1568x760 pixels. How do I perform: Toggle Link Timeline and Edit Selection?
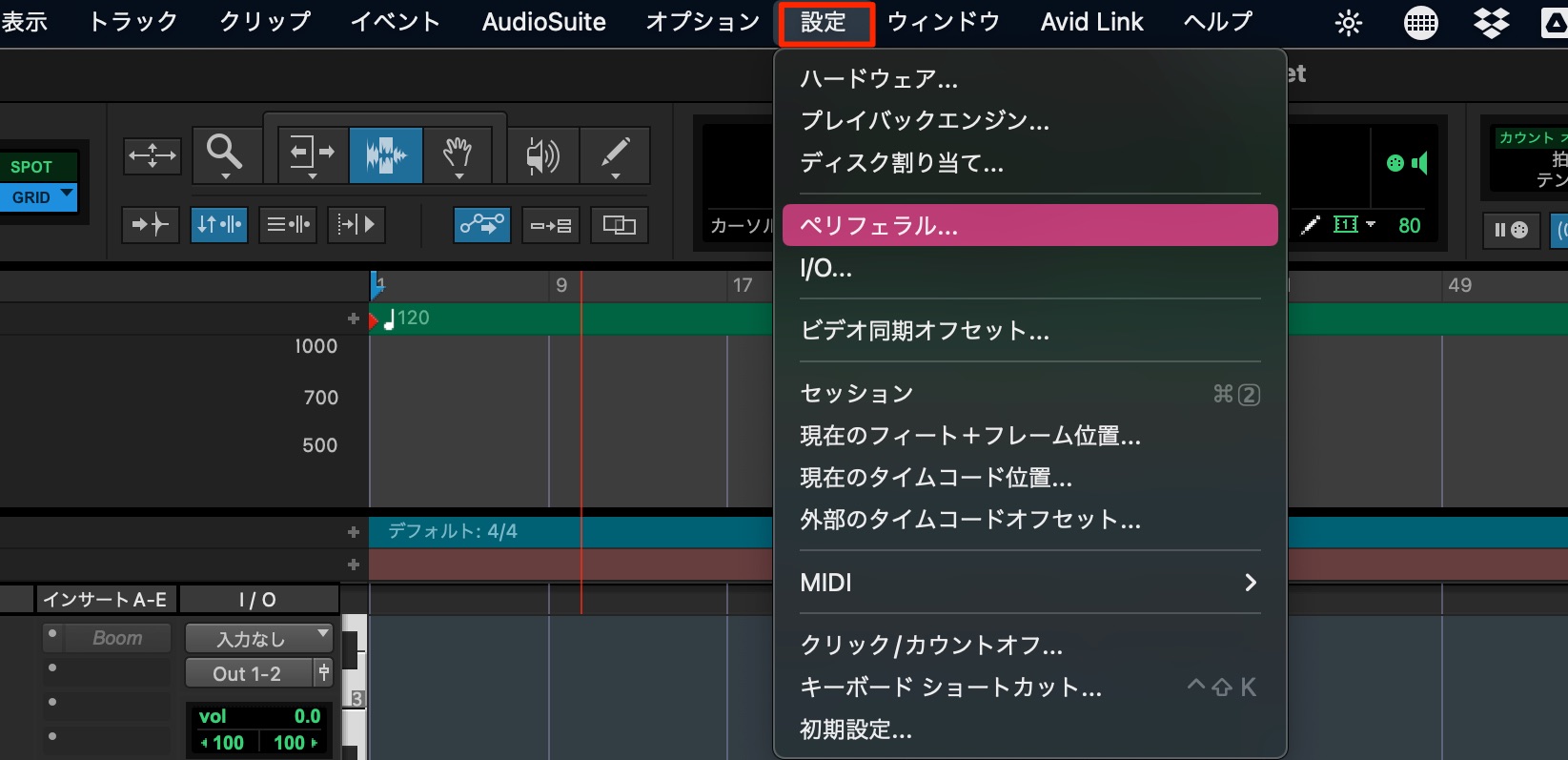[x=219, y=225]
